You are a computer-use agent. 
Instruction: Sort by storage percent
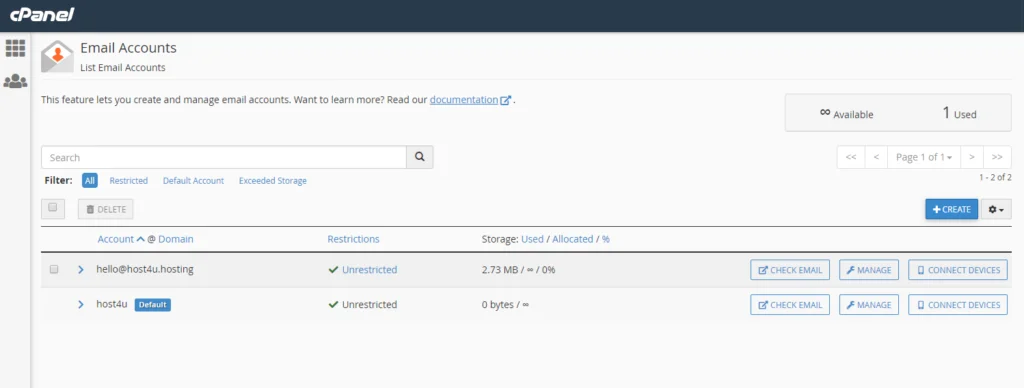(x=606, y=239)
